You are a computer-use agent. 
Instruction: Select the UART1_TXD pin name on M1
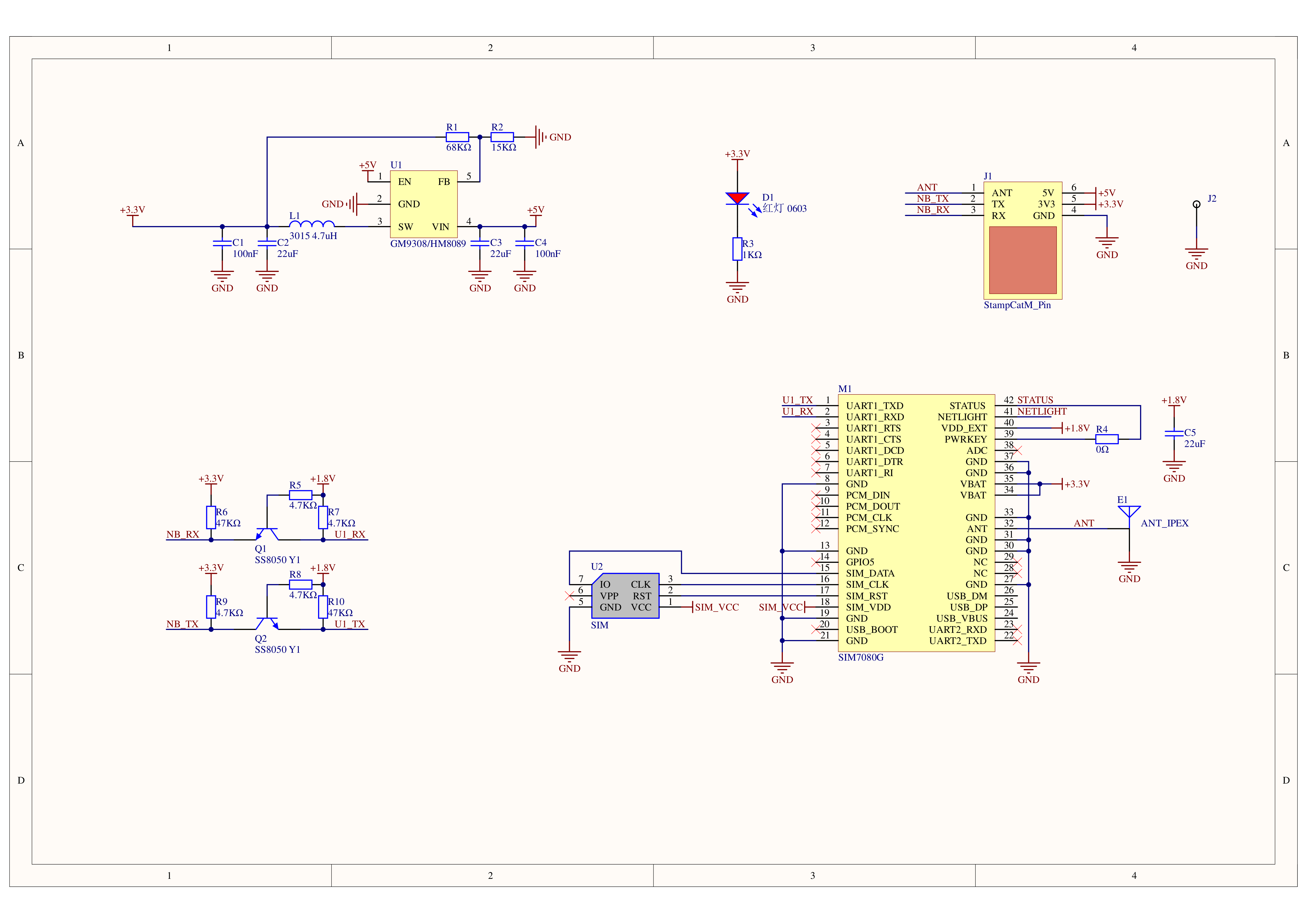875,406
